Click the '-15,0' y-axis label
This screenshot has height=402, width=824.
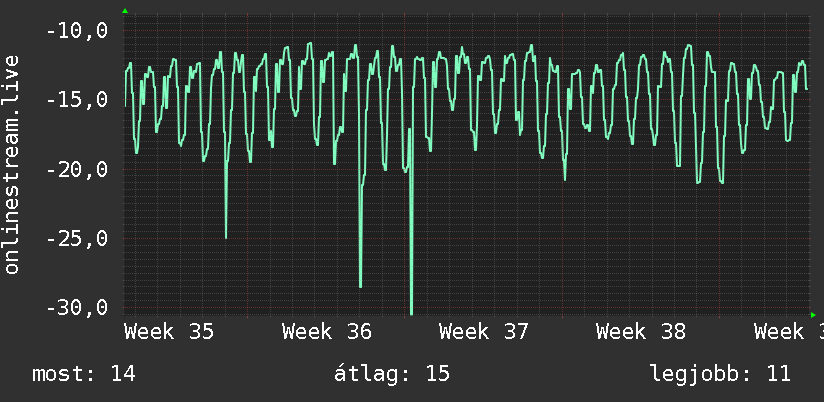point(77,100)
